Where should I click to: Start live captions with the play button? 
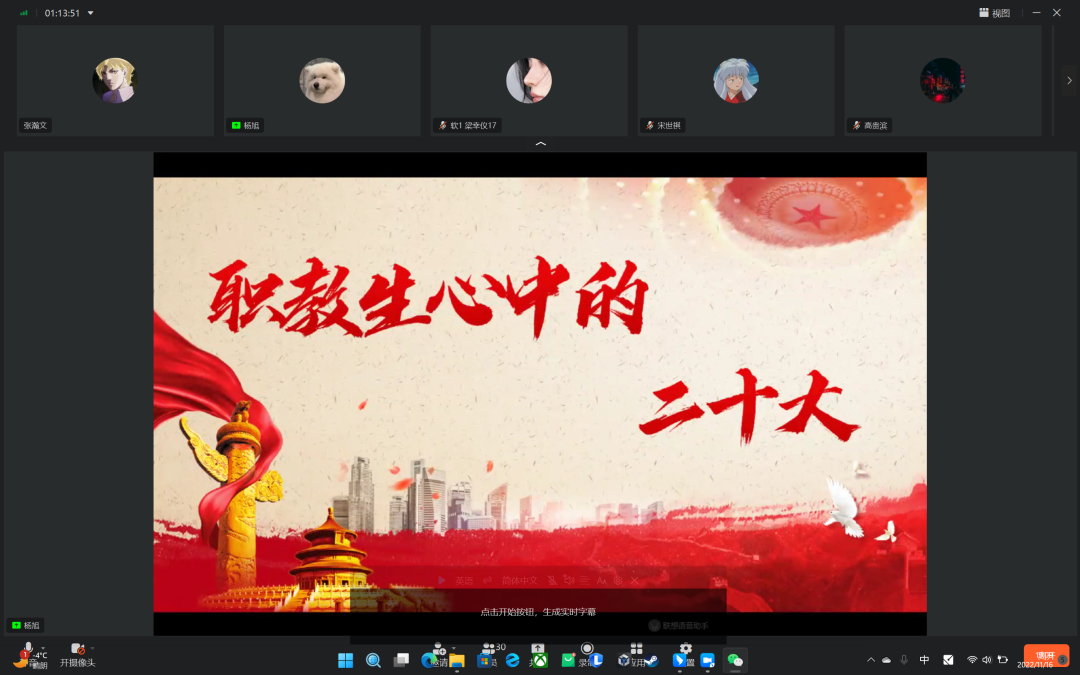tap(442, 580)
